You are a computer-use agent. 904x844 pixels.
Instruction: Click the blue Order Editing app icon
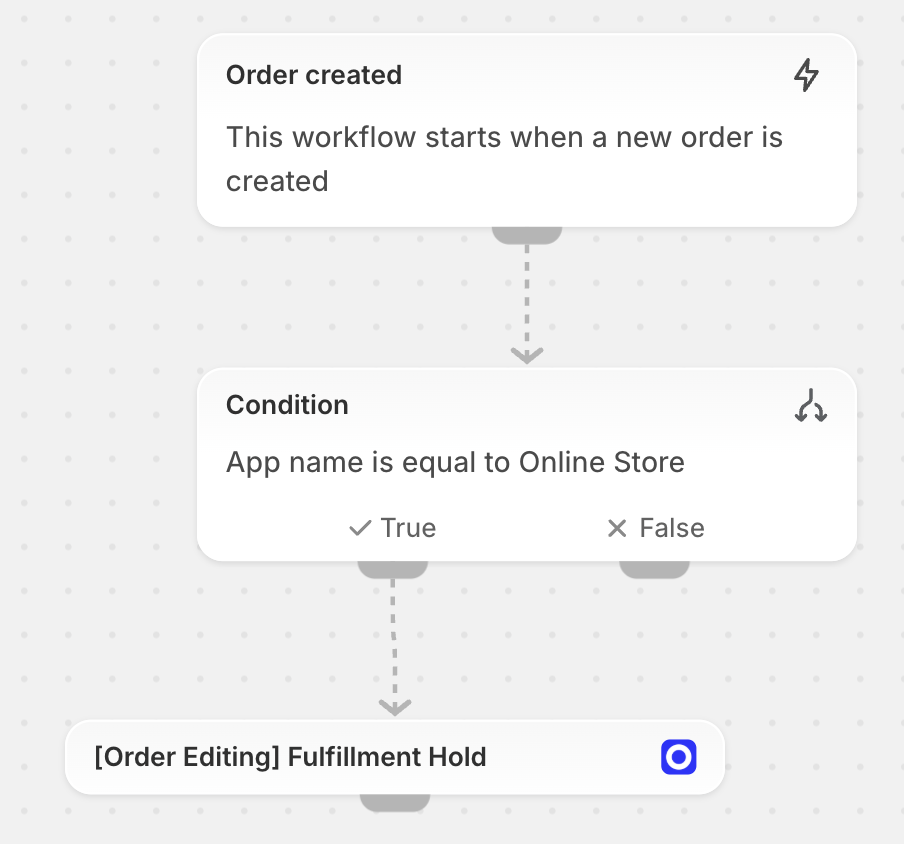click(x=678, y=757)
